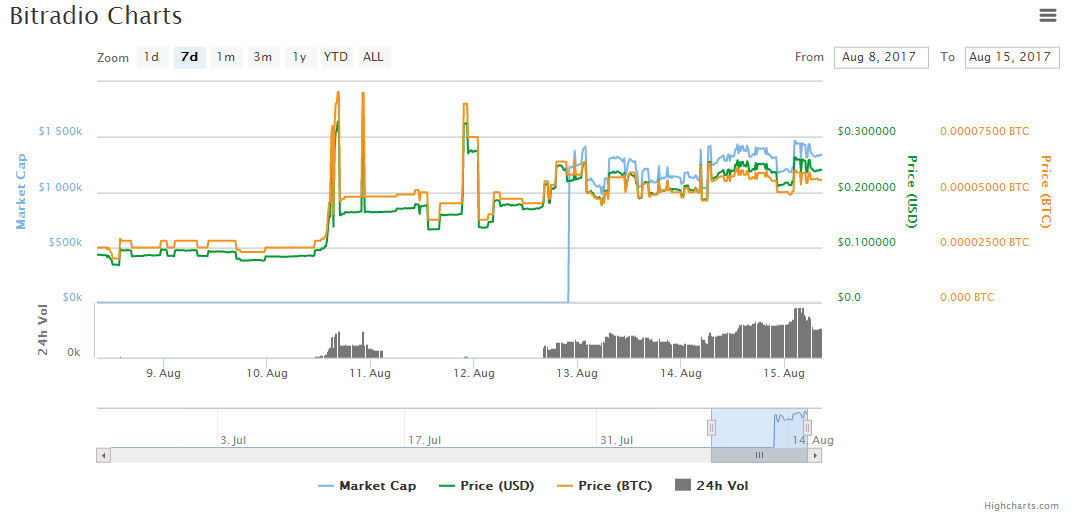Click the 10. Aug axis label

point(267,374)
